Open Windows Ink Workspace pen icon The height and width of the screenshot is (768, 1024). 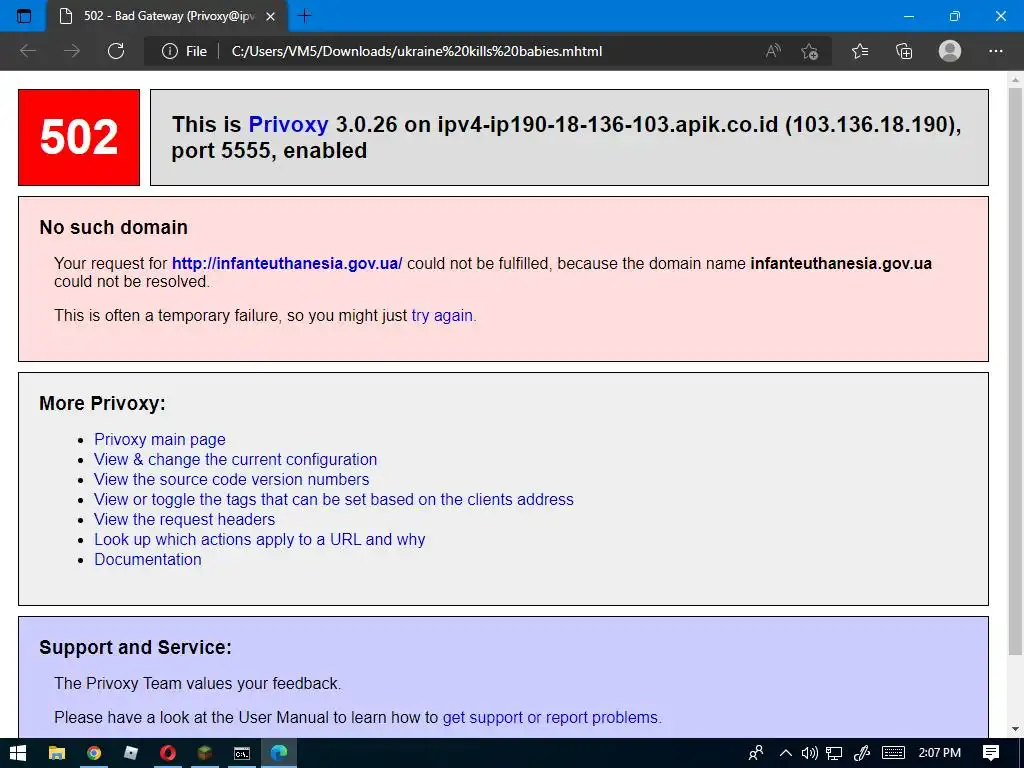[862, 753]
